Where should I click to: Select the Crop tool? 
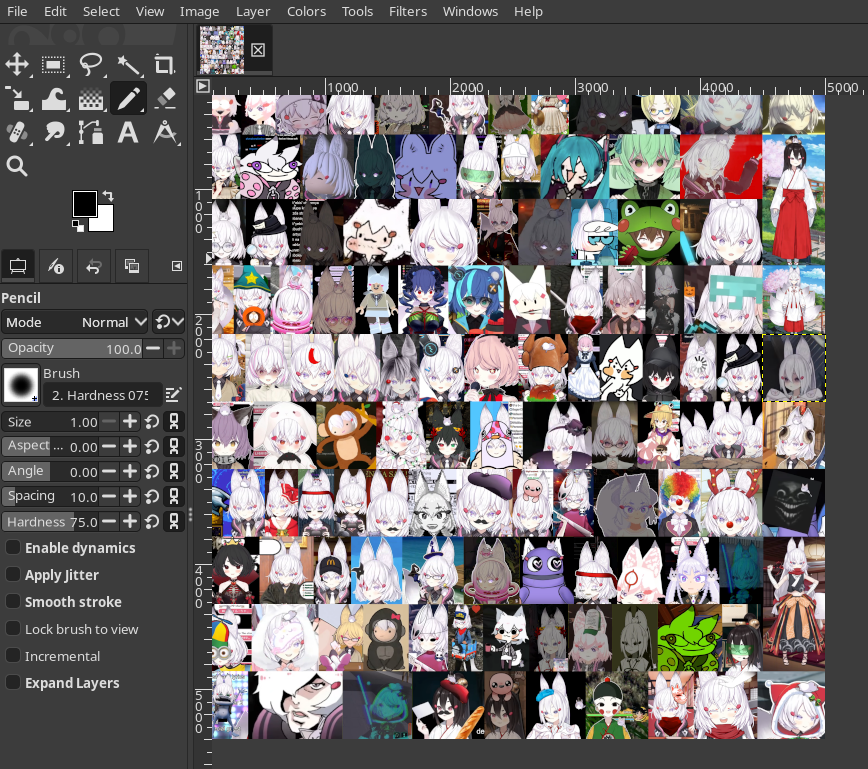(x=165, y=64)
